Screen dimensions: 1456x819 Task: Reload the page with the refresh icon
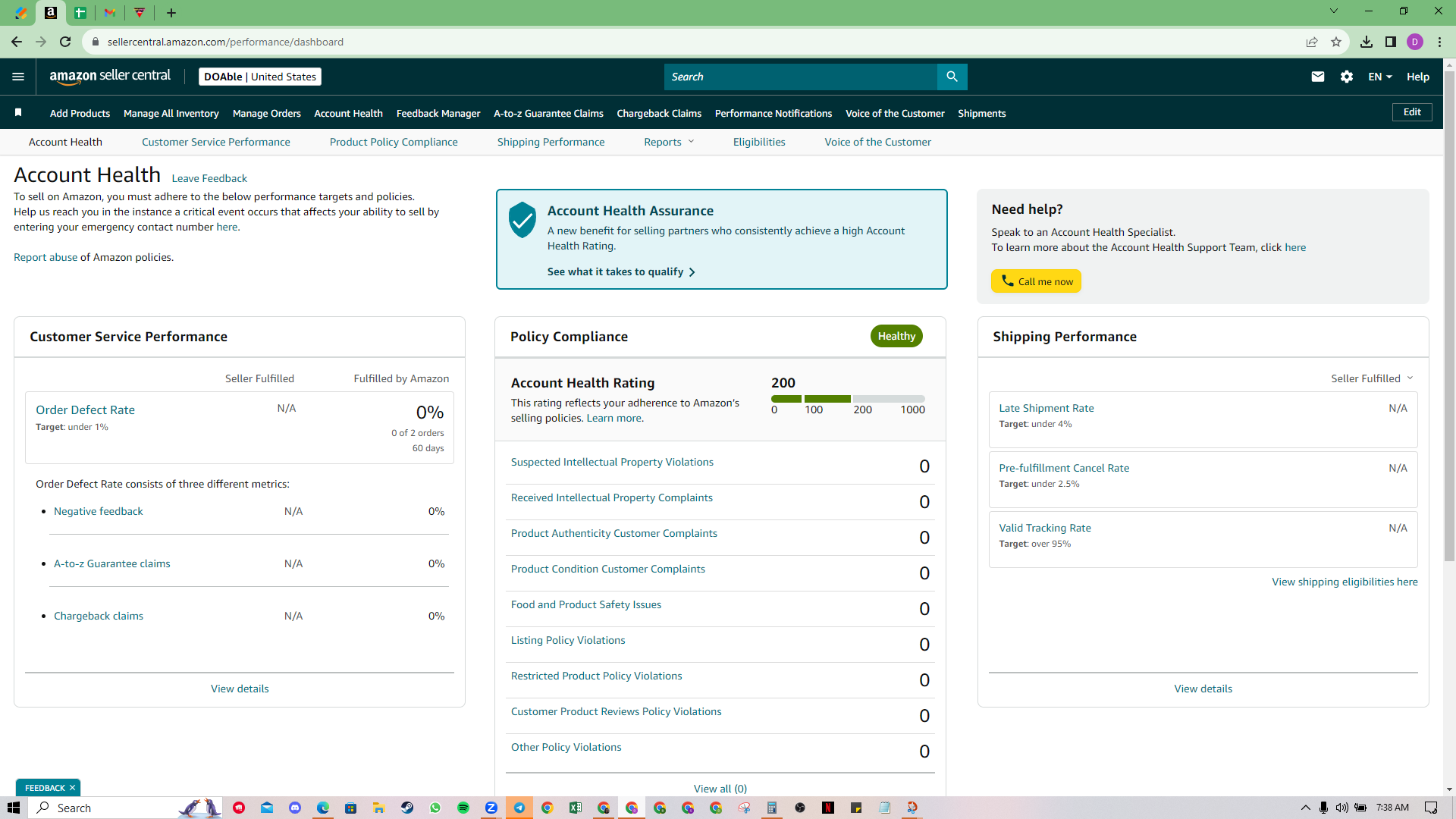65,42
